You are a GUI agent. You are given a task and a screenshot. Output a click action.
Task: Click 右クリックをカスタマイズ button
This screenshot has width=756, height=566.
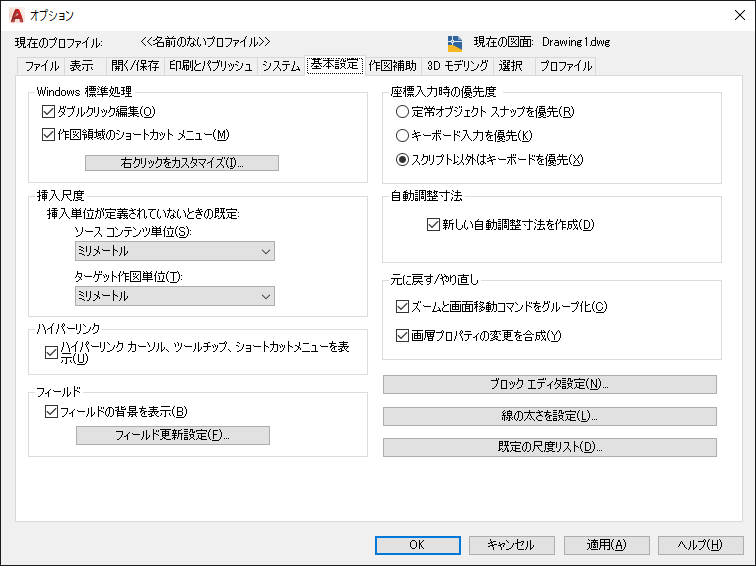pyautogui.click(x=181, y=163)
